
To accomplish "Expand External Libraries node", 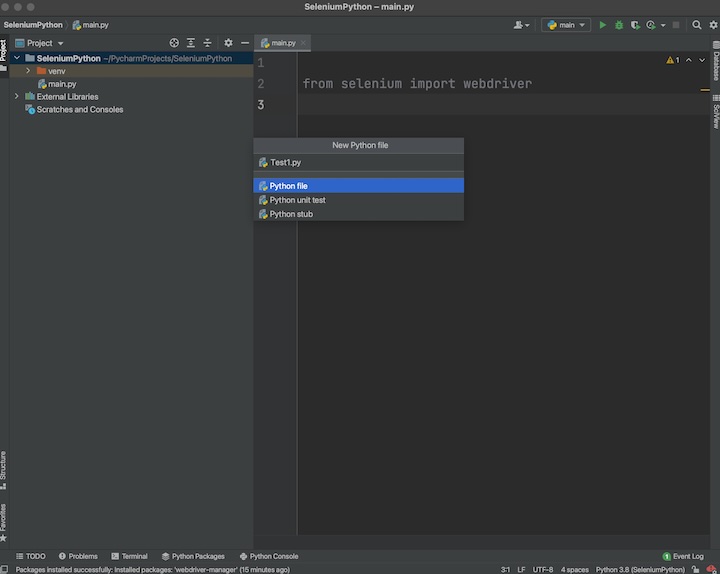I will click(x=17, y=97).
